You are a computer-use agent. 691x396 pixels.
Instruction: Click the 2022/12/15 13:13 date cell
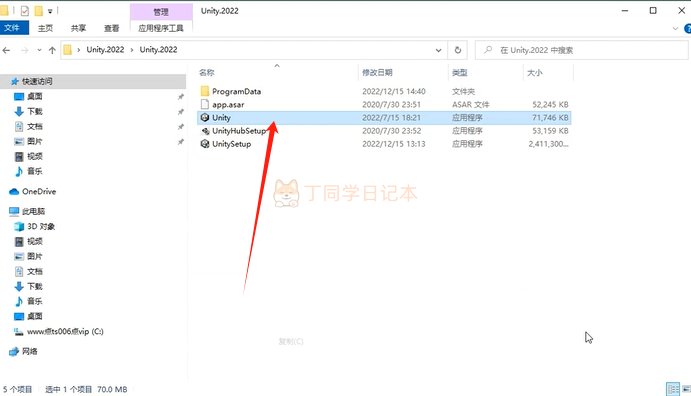[394, 144]
